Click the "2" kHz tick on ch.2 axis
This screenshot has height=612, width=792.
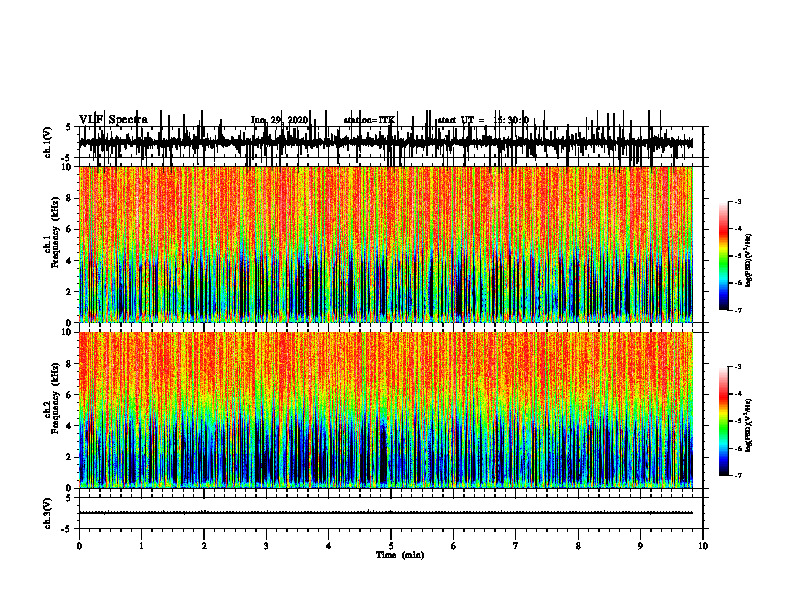click(70, 457)
